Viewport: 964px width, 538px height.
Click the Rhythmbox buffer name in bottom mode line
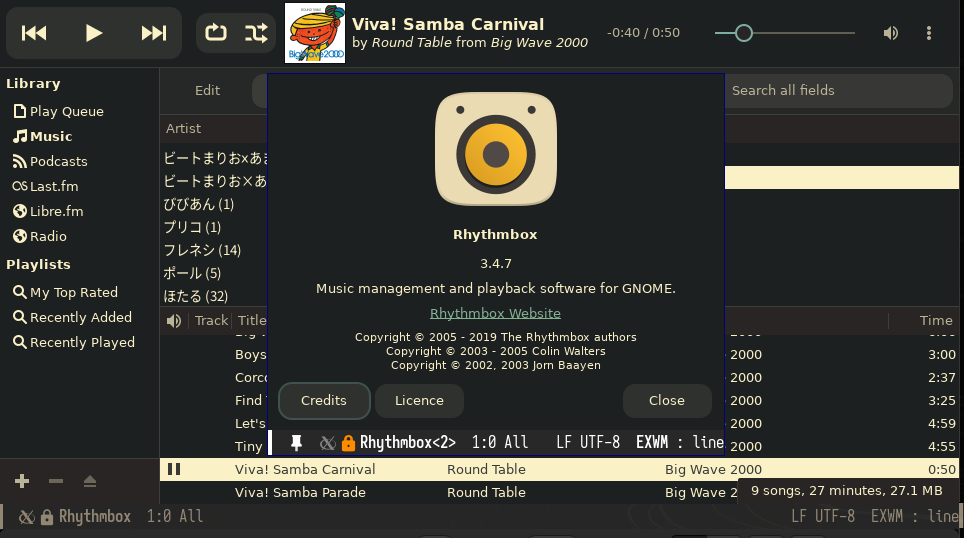95,516
